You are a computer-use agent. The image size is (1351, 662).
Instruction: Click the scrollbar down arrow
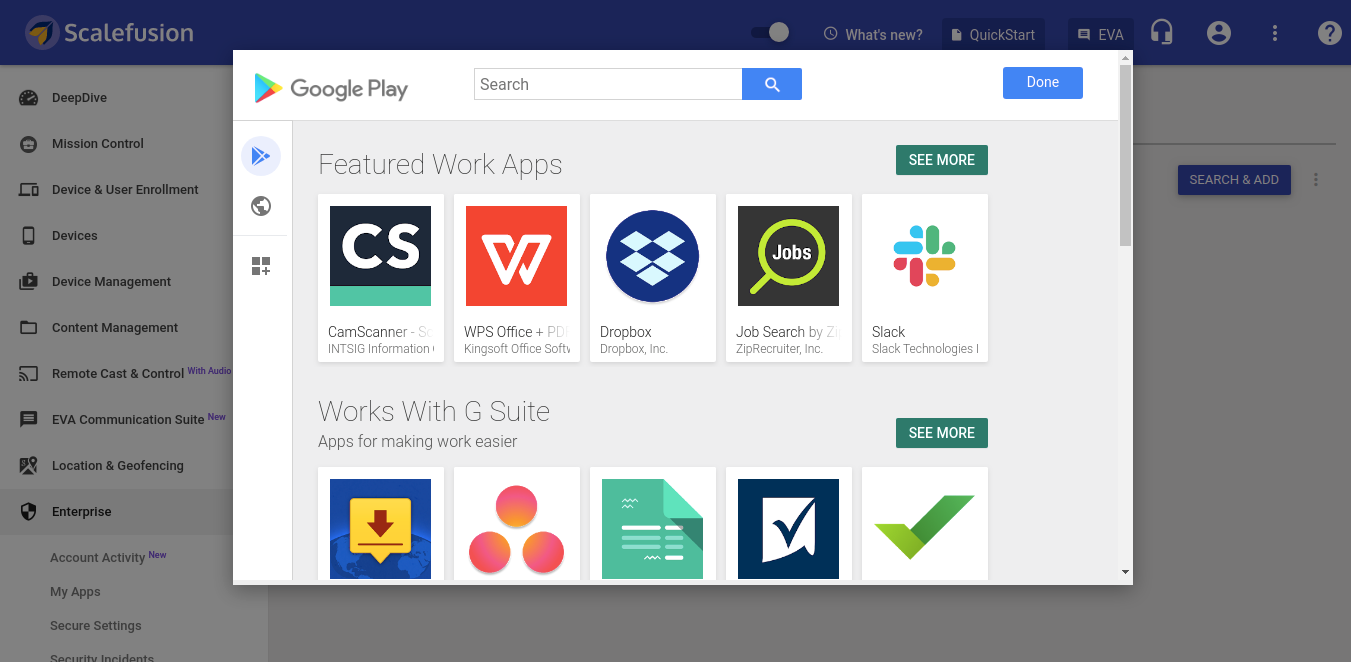(1126, 572)
